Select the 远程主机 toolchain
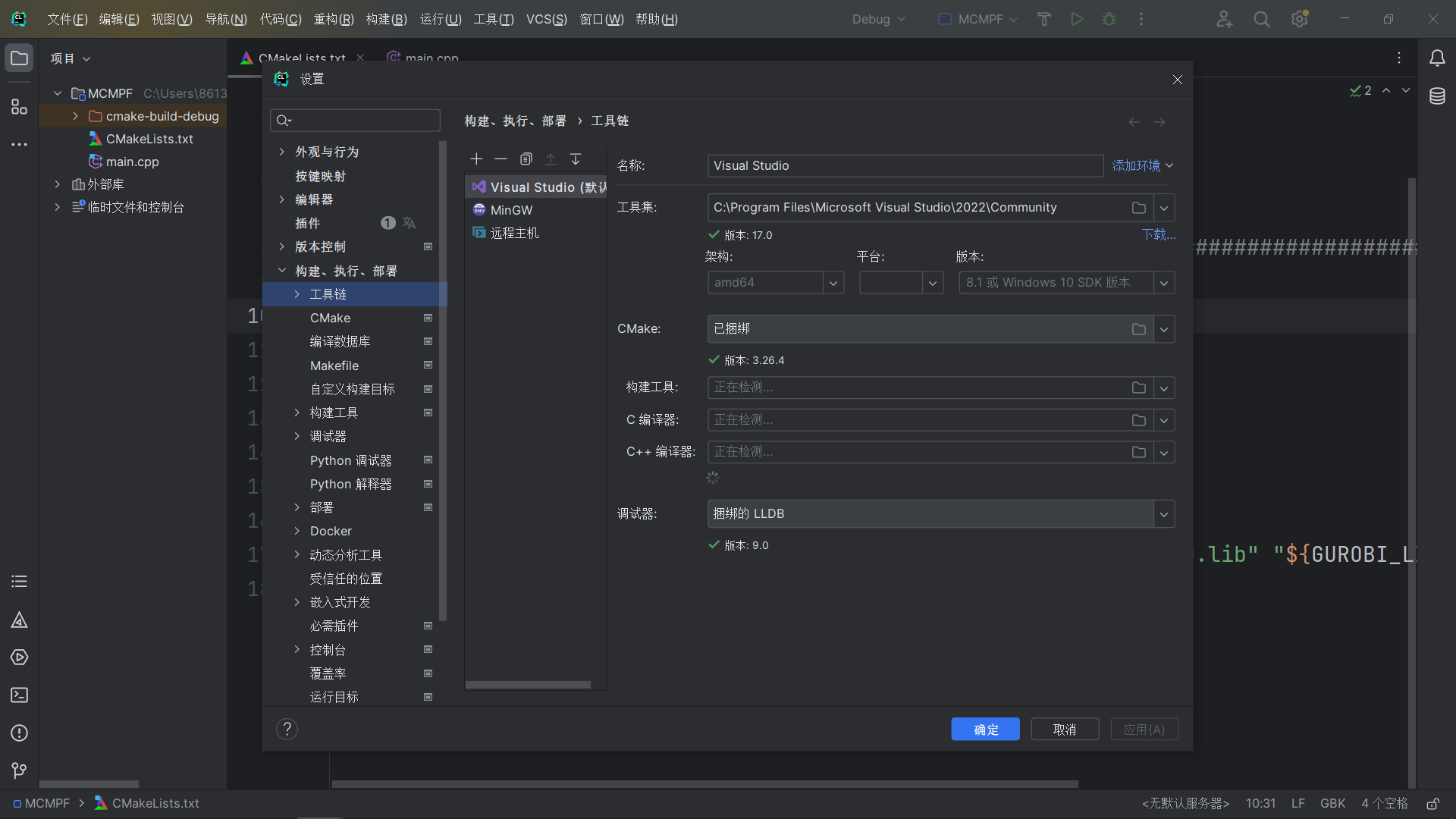 coord(535,234)
